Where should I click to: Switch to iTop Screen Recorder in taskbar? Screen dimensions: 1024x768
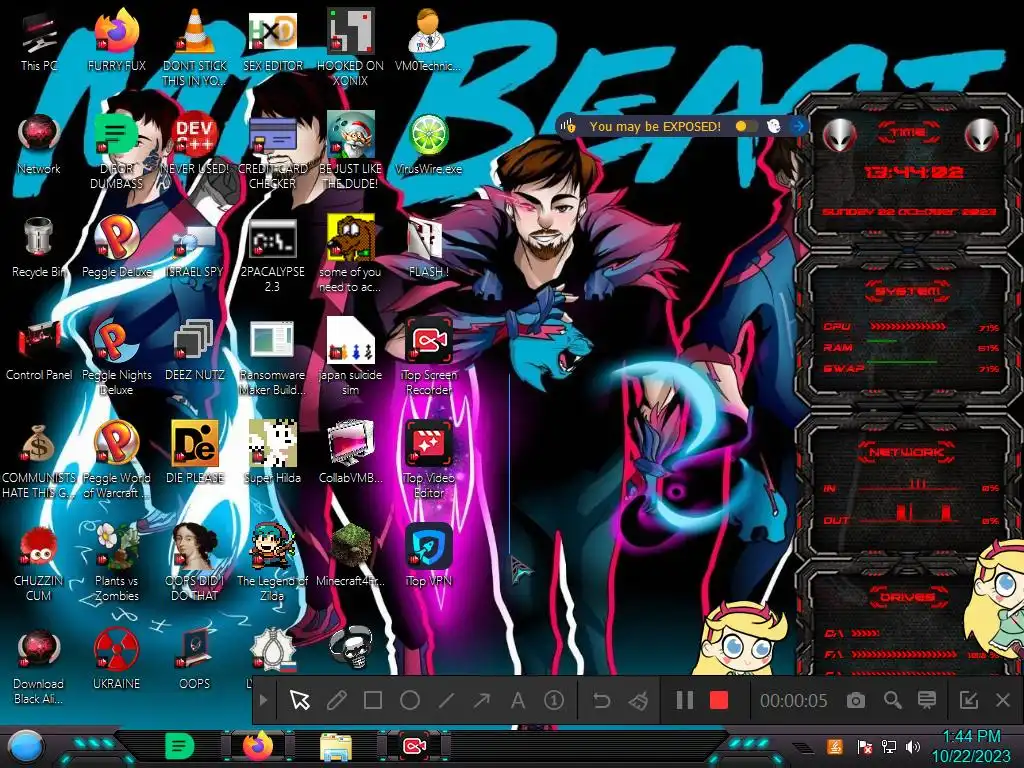[x=413, y=746]
